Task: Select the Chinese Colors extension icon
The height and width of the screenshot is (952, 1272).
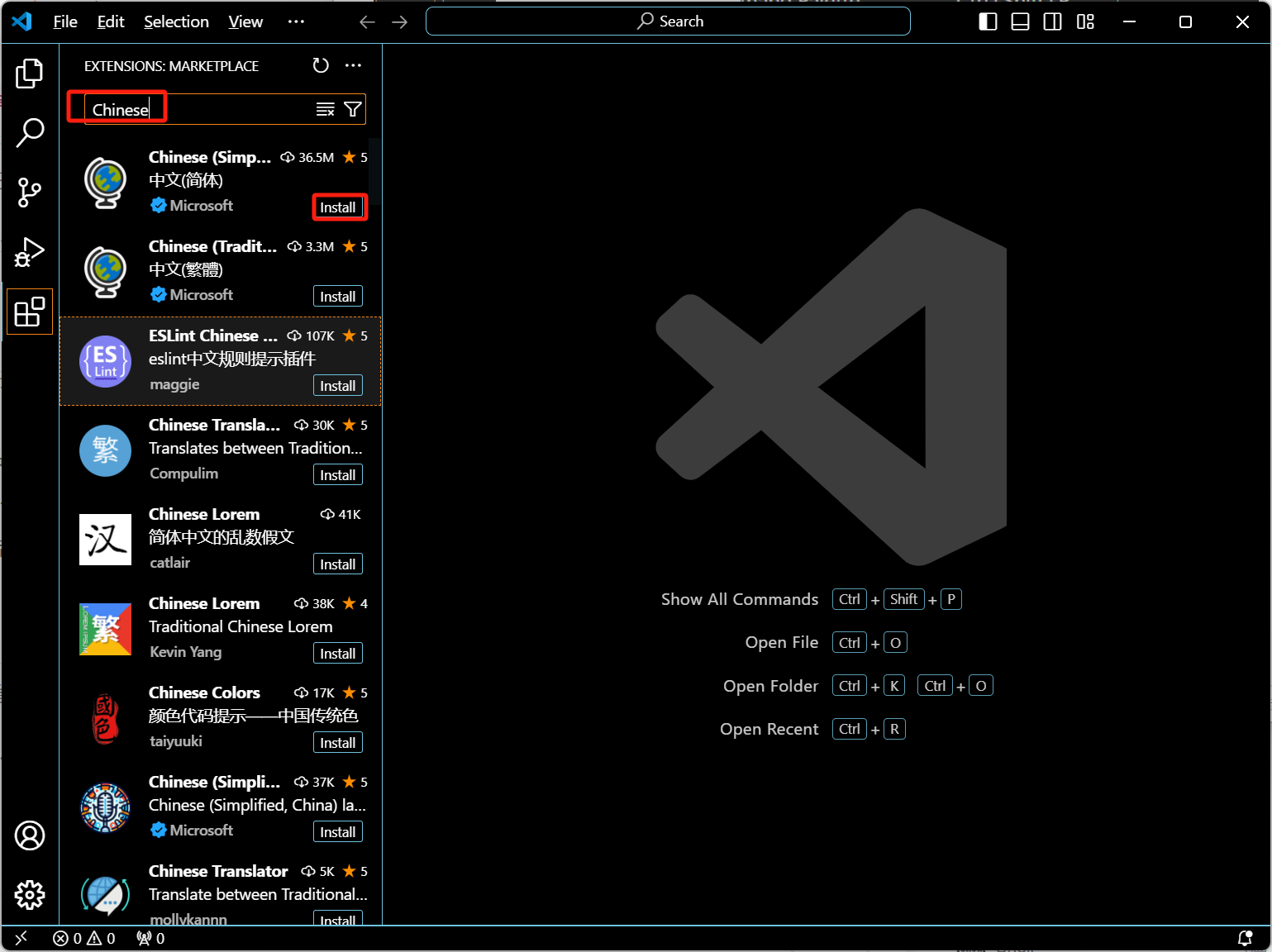Action: tap(105, 718)
